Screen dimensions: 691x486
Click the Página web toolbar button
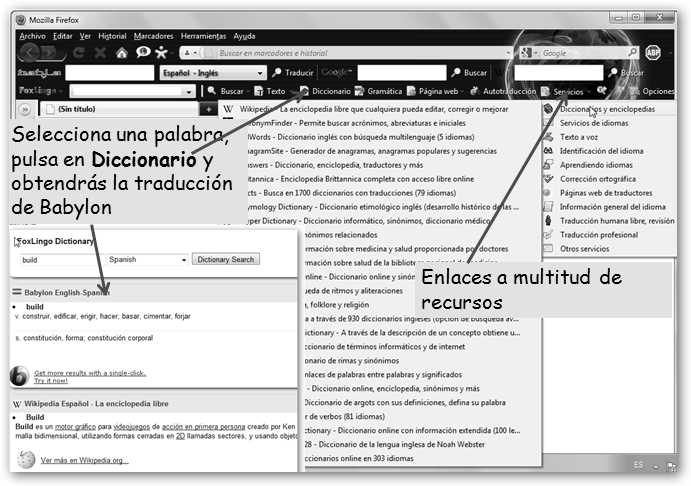(x=437, y=91)
